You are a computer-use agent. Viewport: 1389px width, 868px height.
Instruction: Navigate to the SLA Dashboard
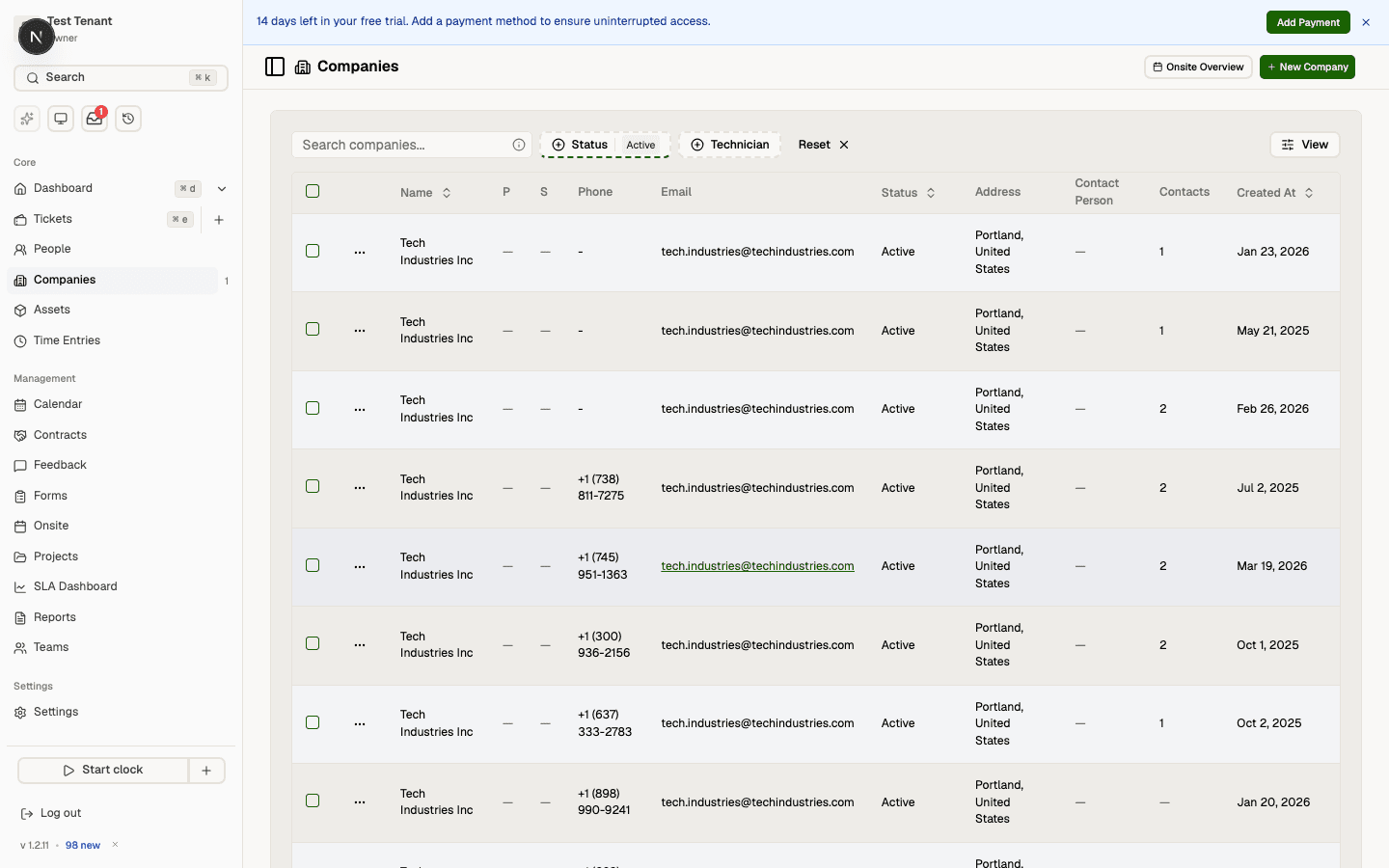[75, 585]
